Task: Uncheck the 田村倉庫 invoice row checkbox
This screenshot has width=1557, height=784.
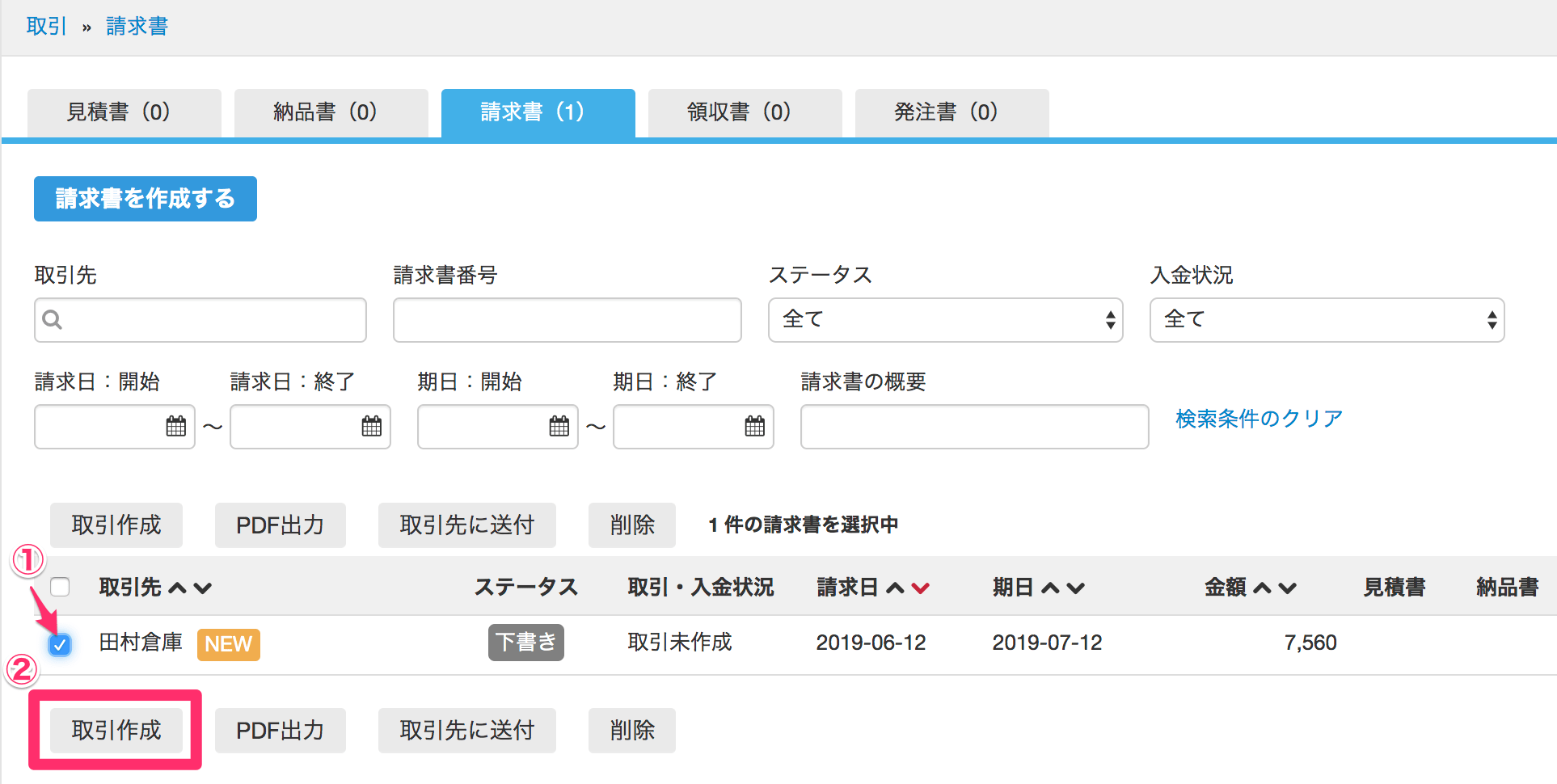Action: pos(60,644)
